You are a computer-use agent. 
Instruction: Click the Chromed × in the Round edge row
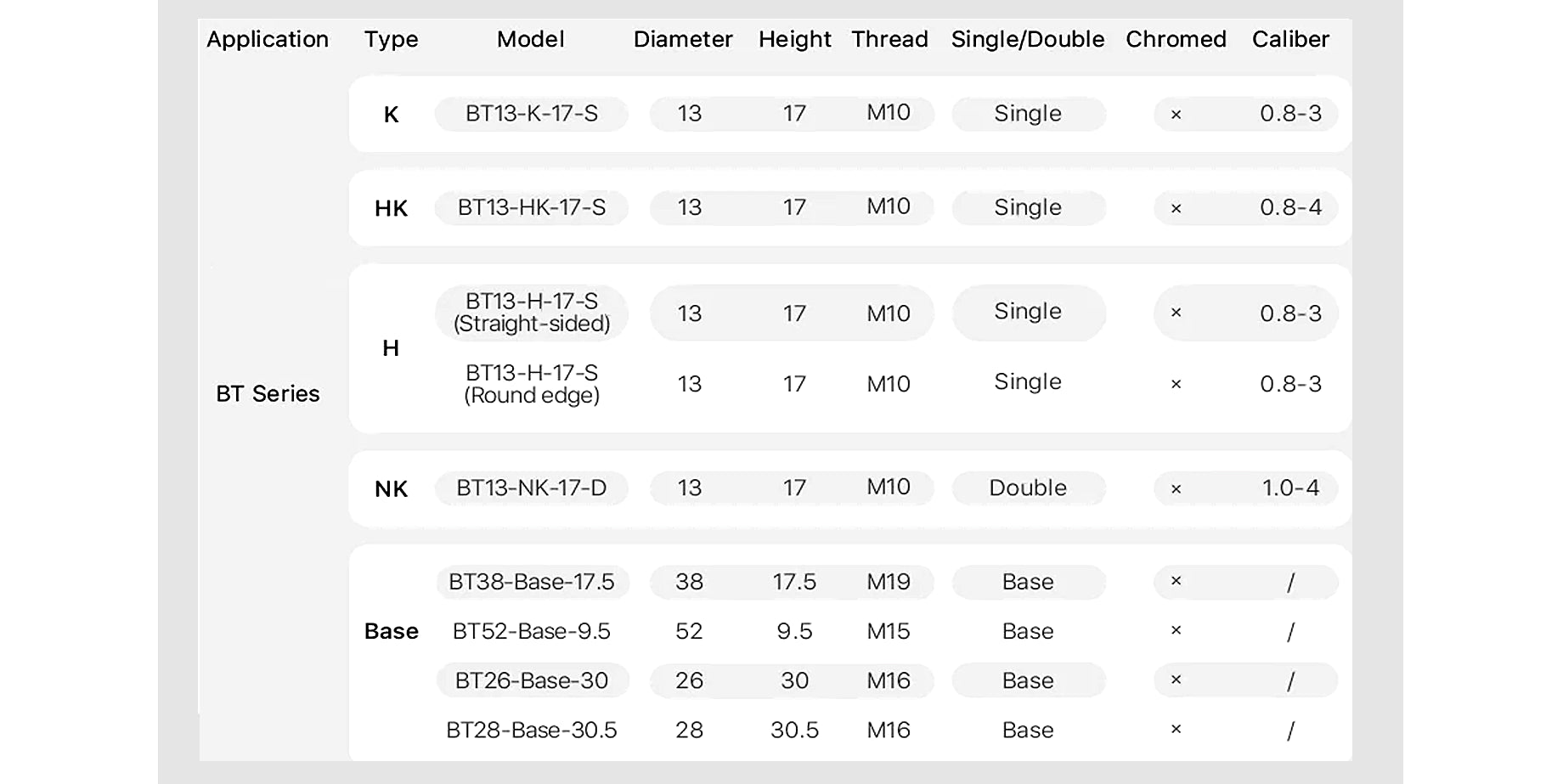[x=1176, y=385]
